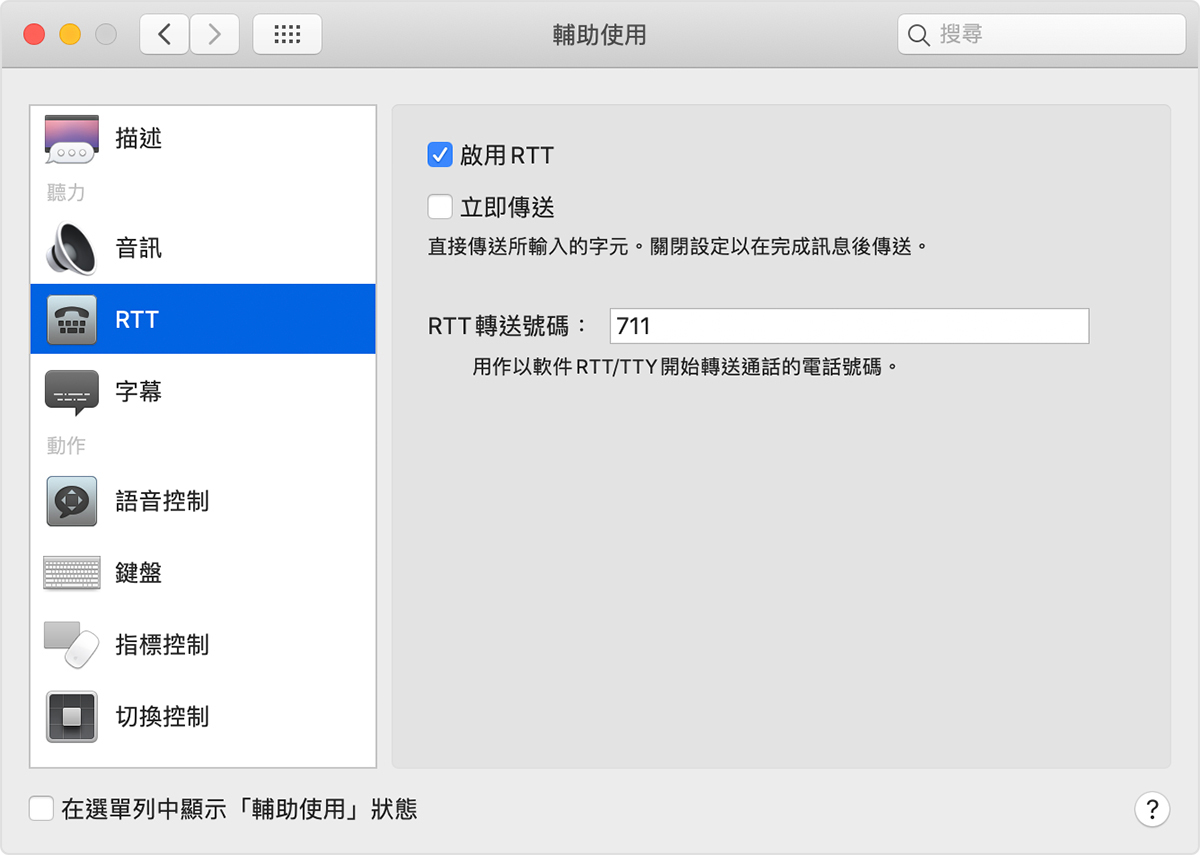The height and width of the screenshot is (856, 1200).
Task: Disable the 啟用 RTT checkbox
Action: pos(440,155)
